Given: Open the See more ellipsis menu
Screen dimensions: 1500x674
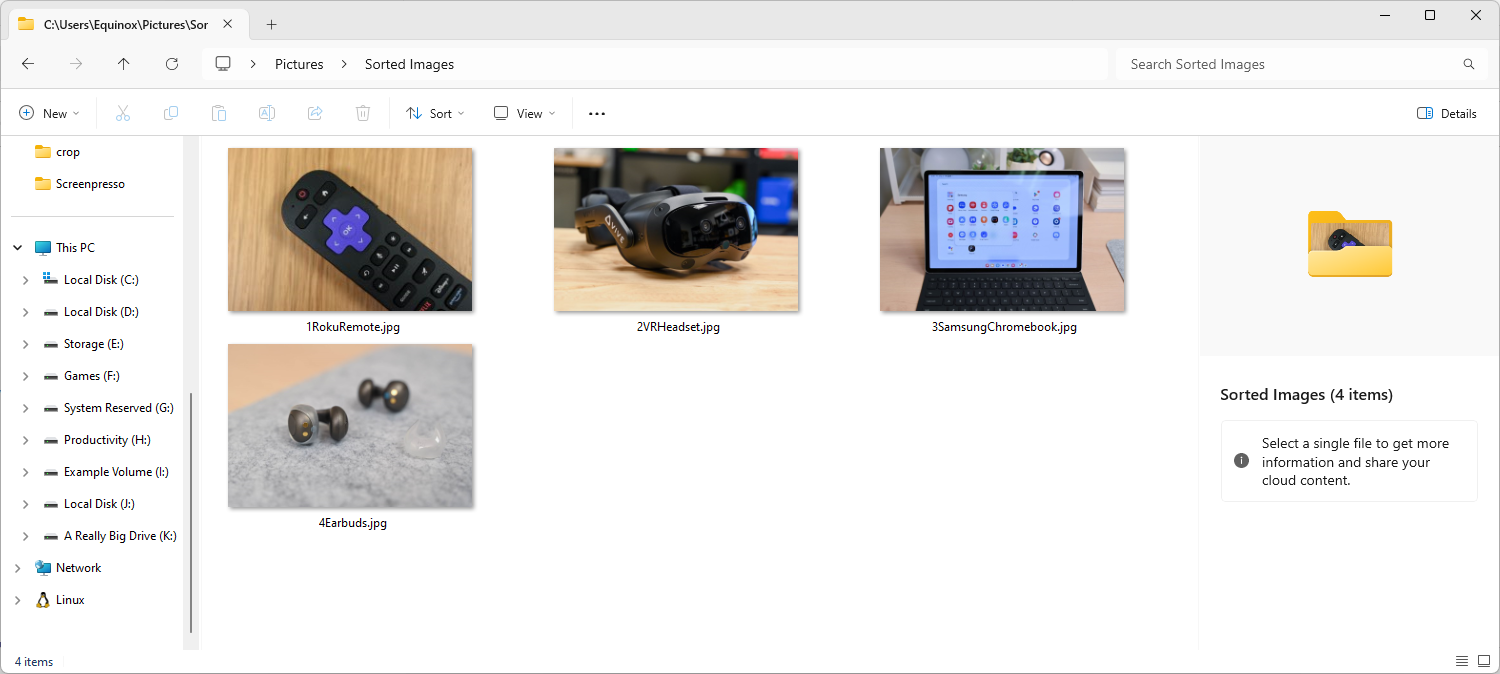Looking at the screenshot, I should click(x=597, y=114).
